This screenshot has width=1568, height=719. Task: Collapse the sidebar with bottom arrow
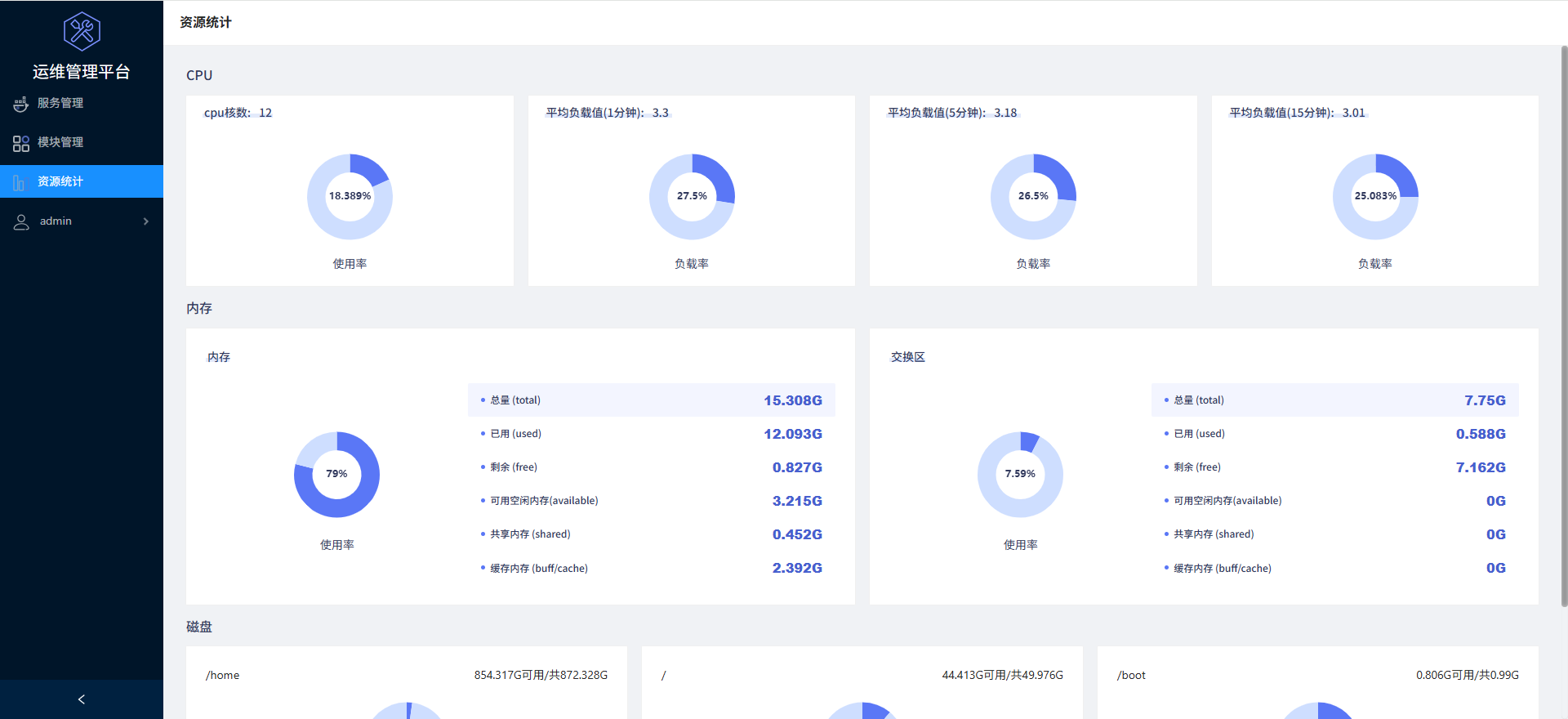(x=82, y=699)
